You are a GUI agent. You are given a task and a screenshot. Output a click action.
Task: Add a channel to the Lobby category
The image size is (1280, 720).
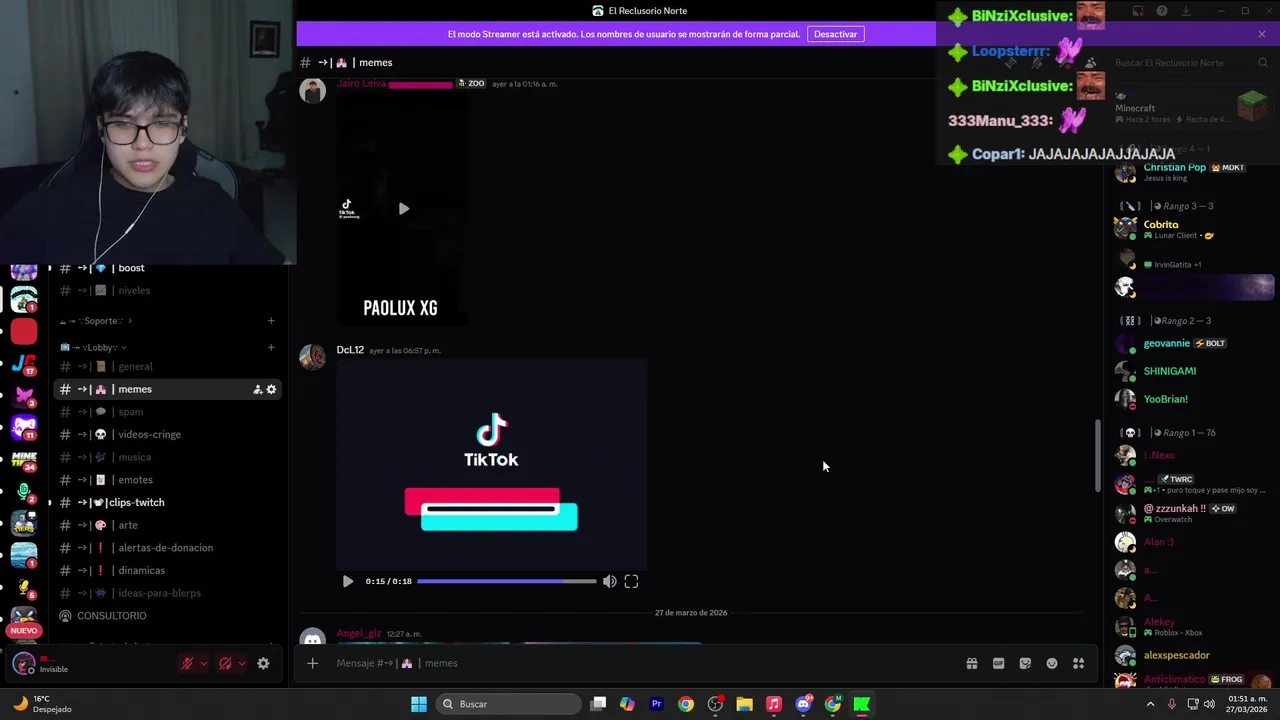tap(271, 347)
